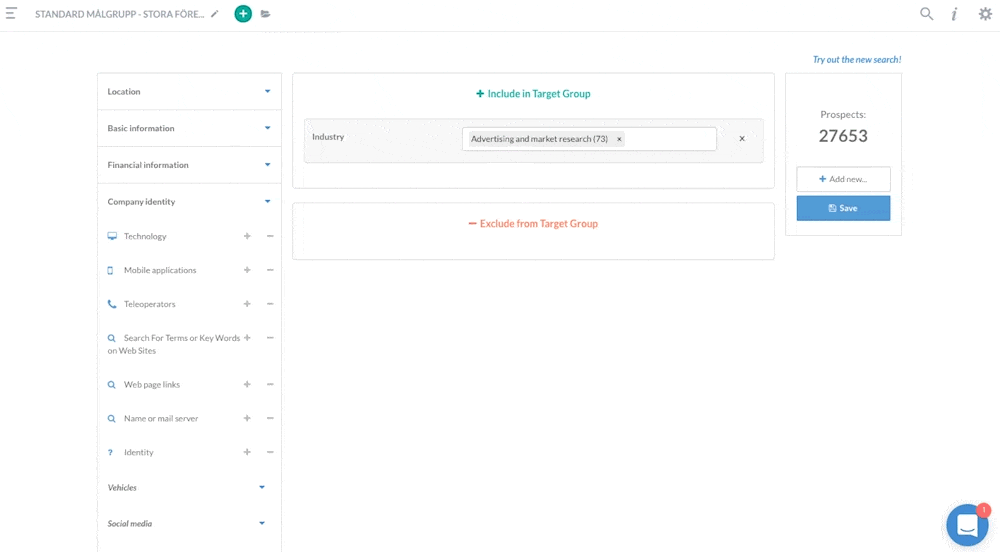Open the folder icon in top bar
Screen dimensions: 1000x552
(x=266, y=14)
